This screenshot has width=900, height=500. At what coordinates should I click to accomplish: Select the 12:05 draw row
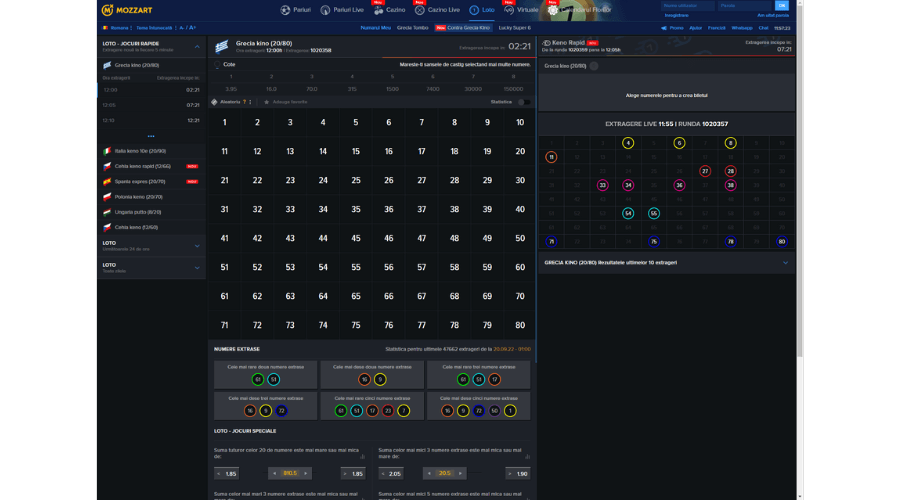click(152, 105)
